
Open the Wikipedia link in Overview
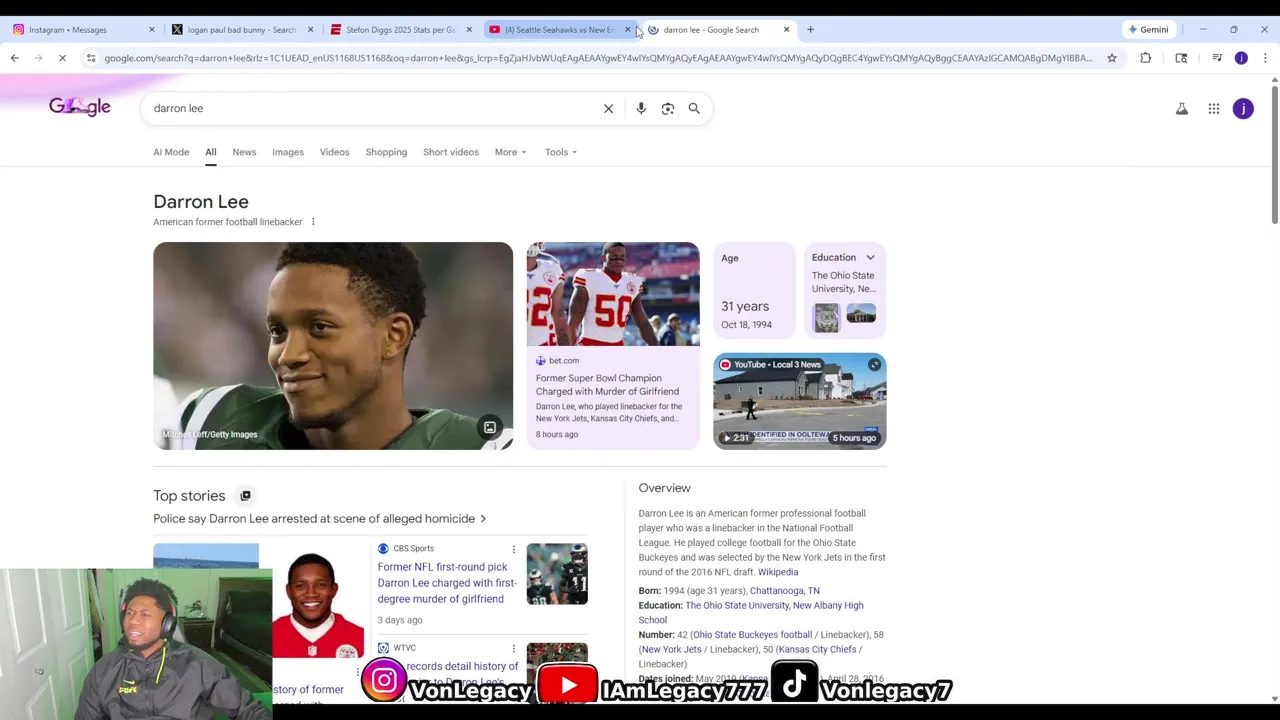778,572
